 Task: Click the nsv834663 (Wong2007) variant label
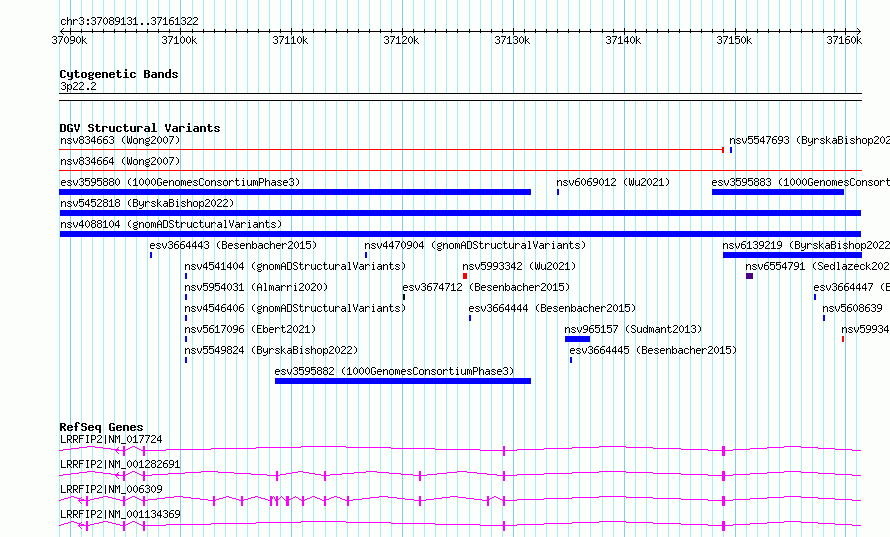120,140
